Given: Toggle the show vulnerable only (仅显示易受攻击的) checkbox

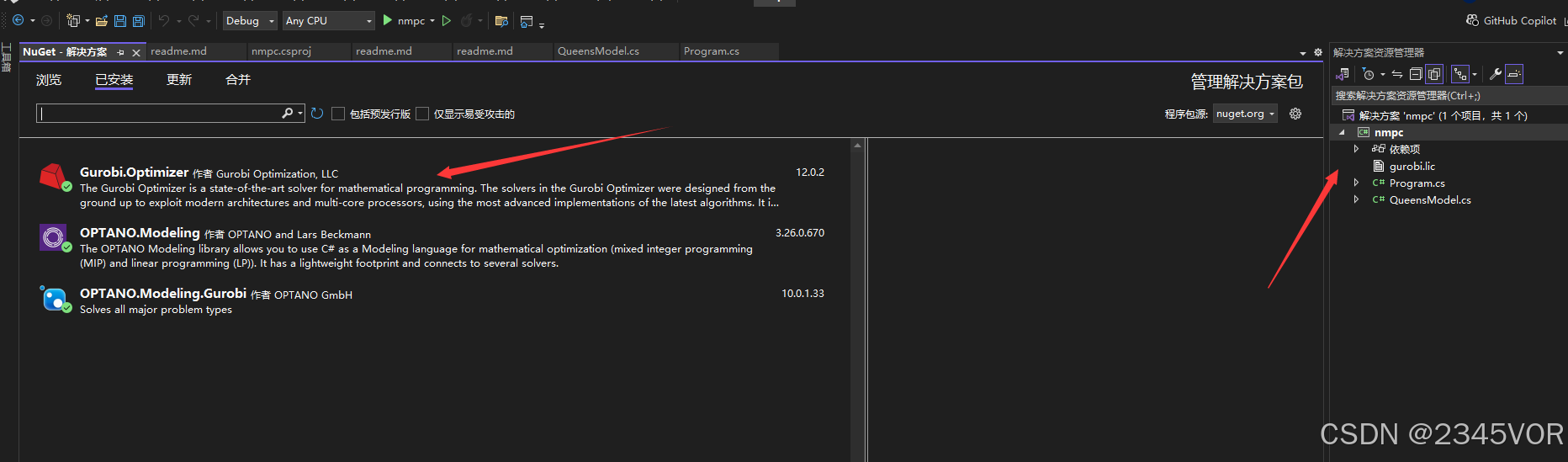Looking at the screenshot, I should [422, 114].
